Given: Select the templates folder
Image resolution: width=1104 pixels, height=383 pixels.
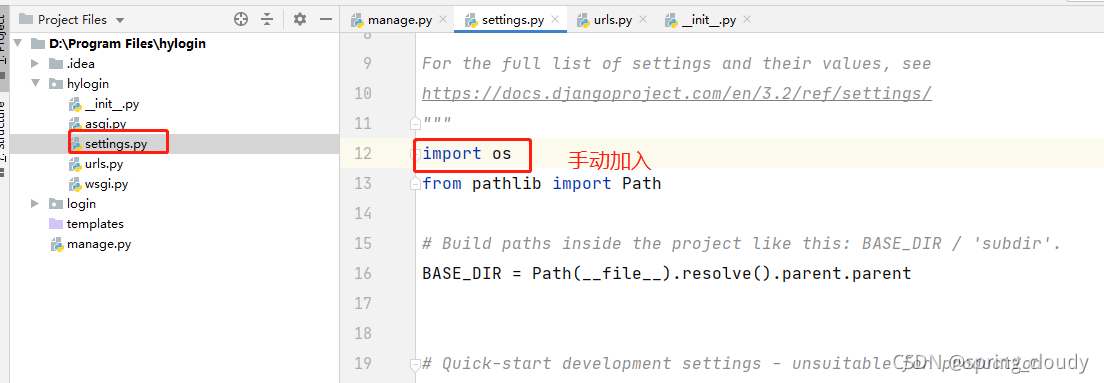Looking at the screenshot, I should click(95, 224).
